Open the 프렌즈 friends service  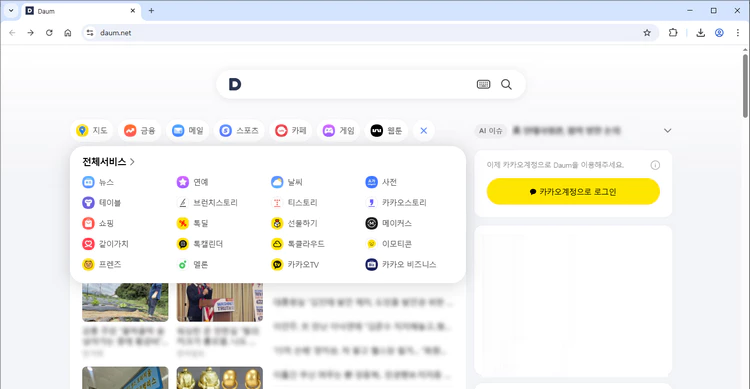[x=101, y=265]
